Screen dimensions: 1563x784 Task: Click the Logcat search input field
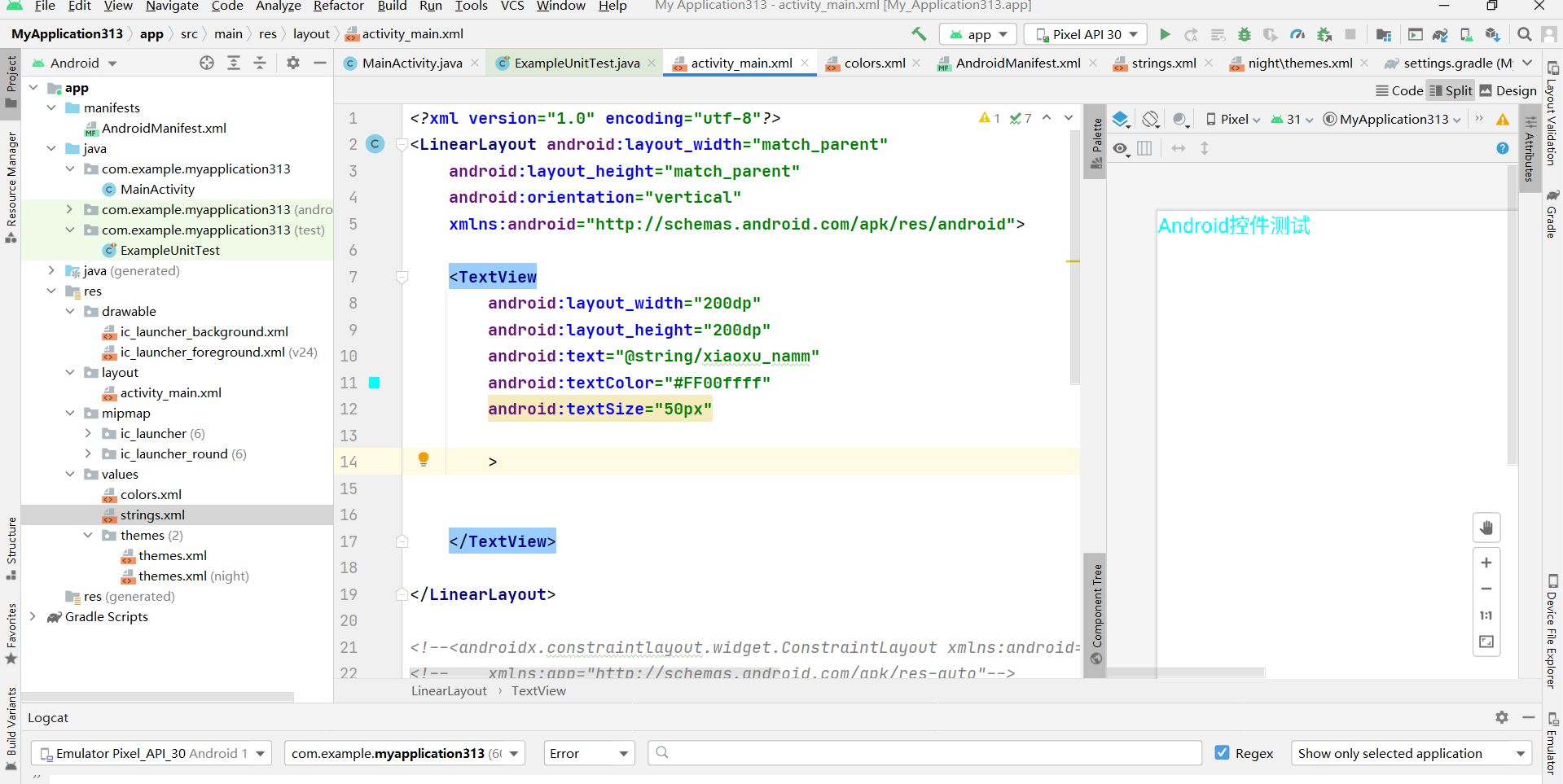pos(924,753)
